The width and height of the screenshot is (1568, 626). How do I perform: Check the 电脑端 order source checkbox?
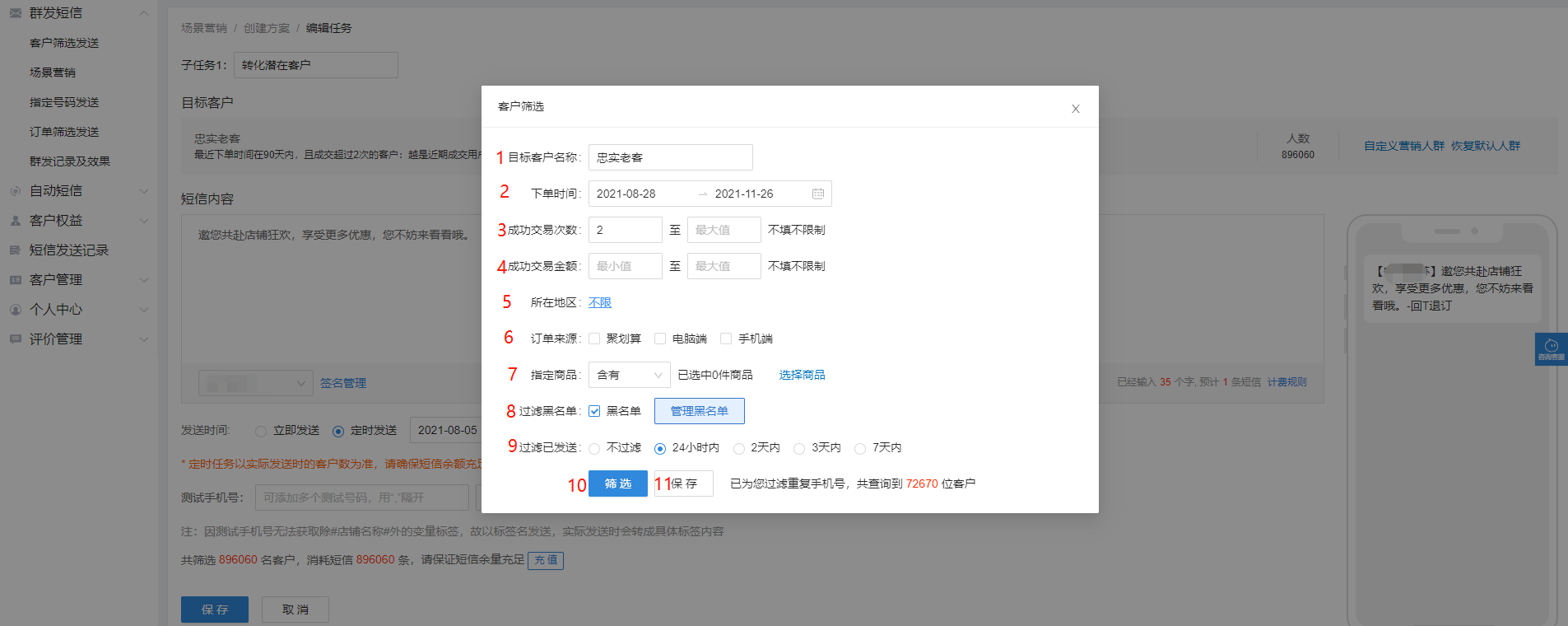click(x=660, y=339)
